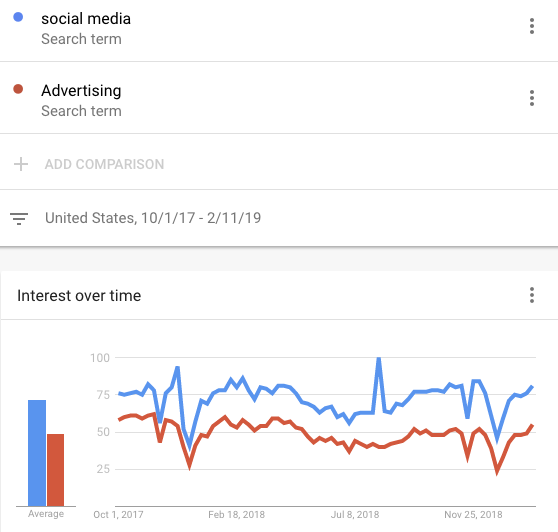This screenshot has width=558, height=532.
Task: Edit the Advertising search term
Action: point(81,91)
